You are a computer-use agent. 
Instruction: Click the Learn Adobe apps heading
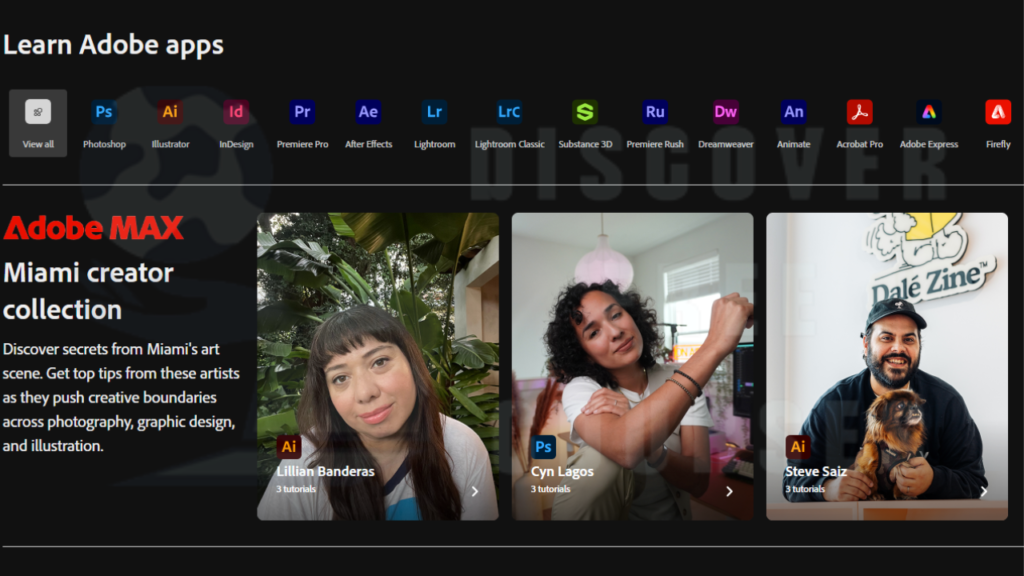click(x=113, y=45)
